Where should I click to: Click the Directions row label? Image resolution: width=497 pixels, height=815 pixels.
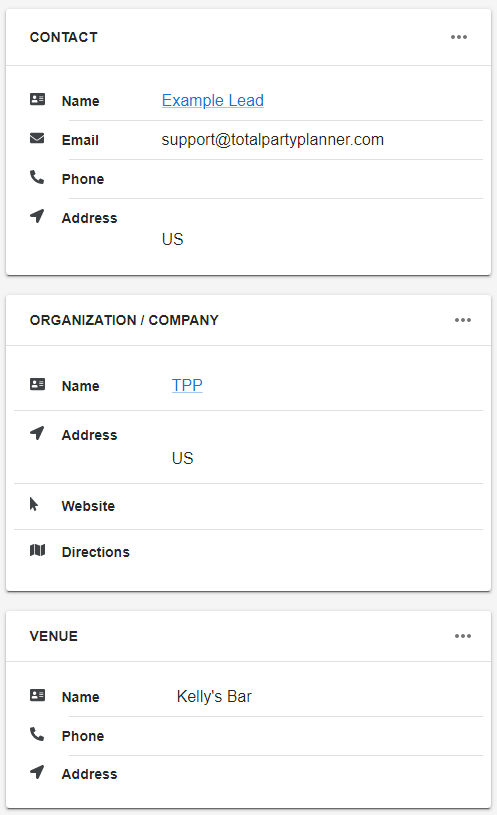[96, 552]
